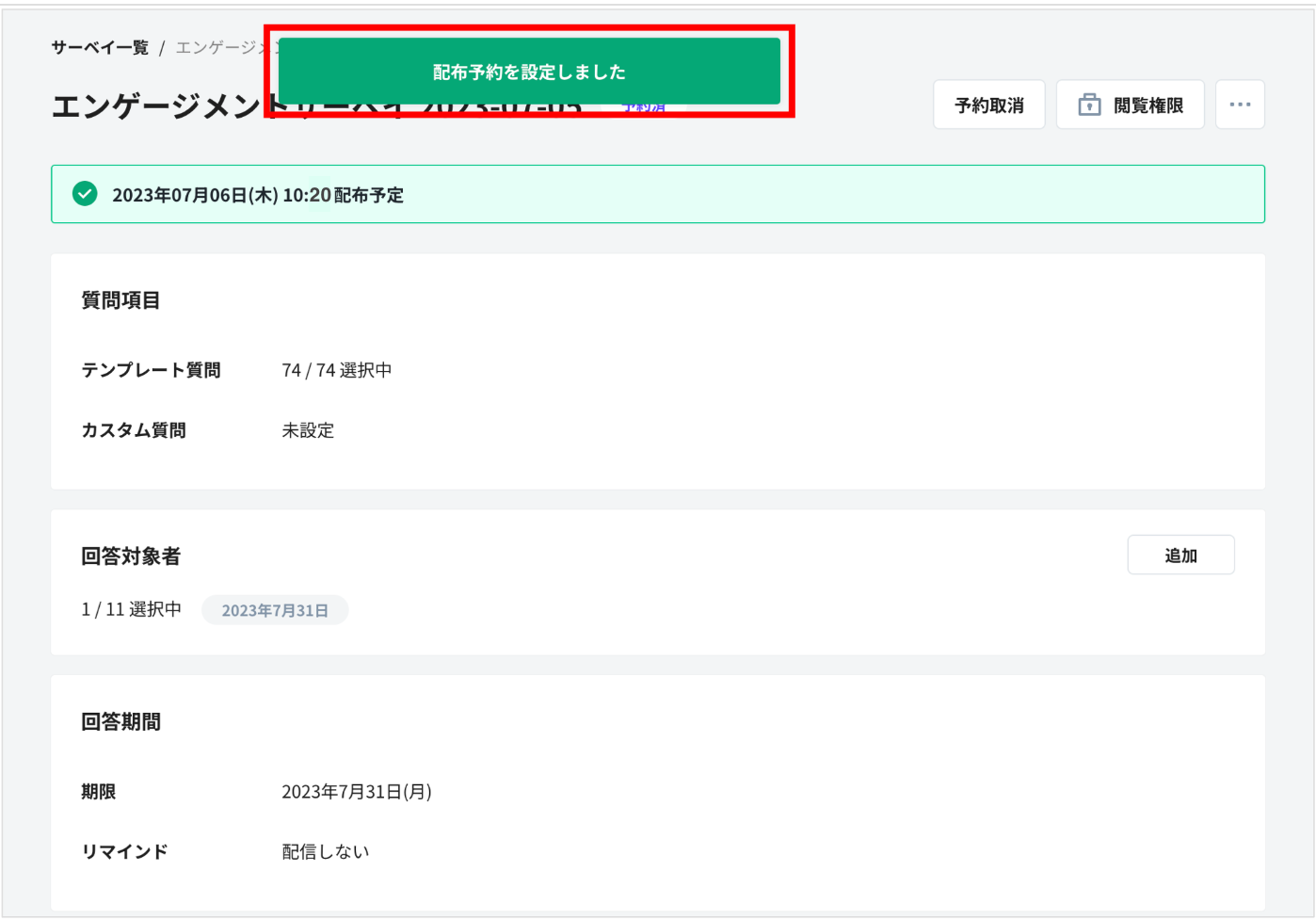Click the 配布予約を設定しました toast notification
This screenshot has height=919, width=1316.
[x=529, y=72]
